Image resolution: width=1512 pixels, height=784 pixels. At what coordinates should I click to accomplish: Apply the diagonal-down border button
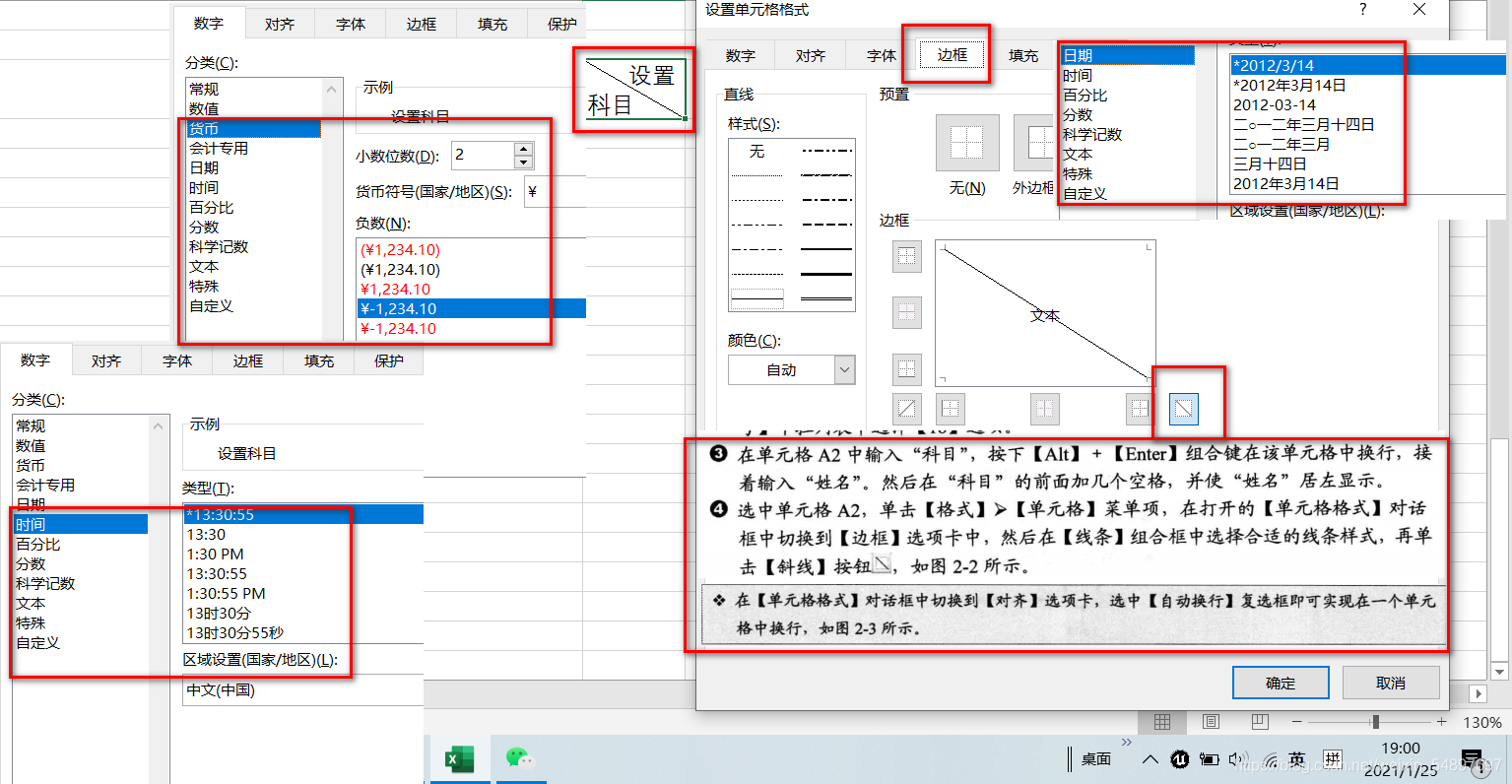pyautogui.click(x=1184, y=408)
